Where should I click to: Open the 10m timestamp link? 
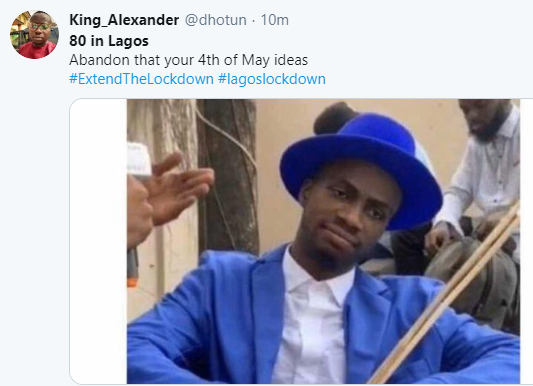click(275, 20)
